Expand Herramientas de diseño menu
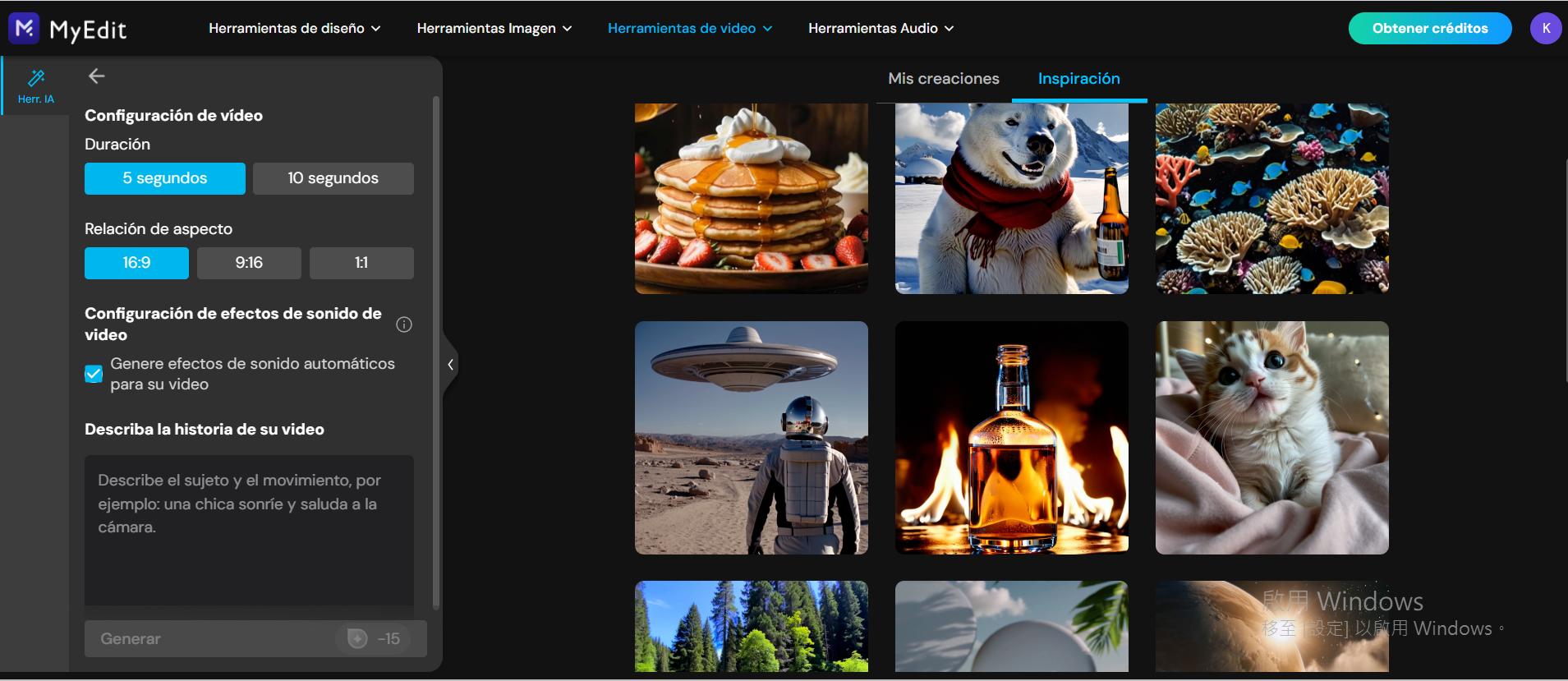 (x=295, y=28)
